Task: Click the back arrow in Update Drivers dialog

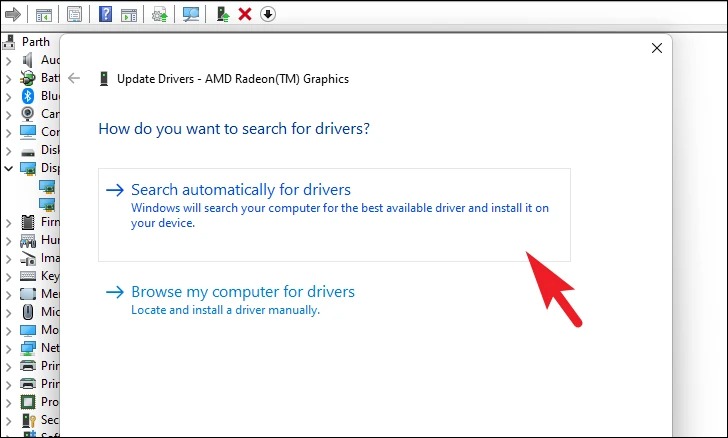Action: (74, 78)
